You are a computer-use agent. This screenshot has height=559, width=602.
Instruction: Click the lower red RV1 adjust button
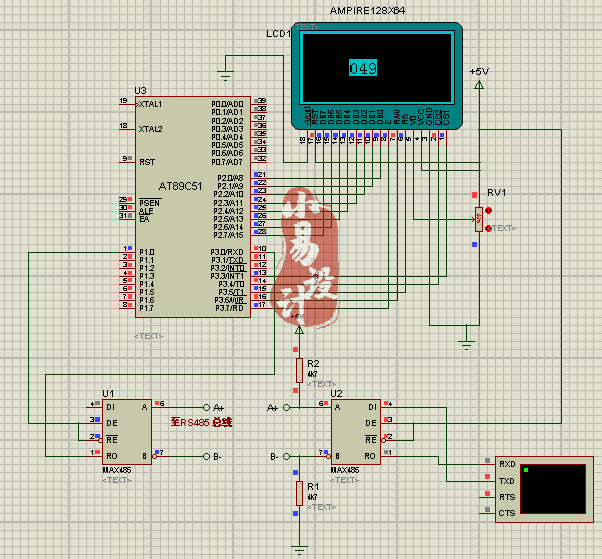488,228
